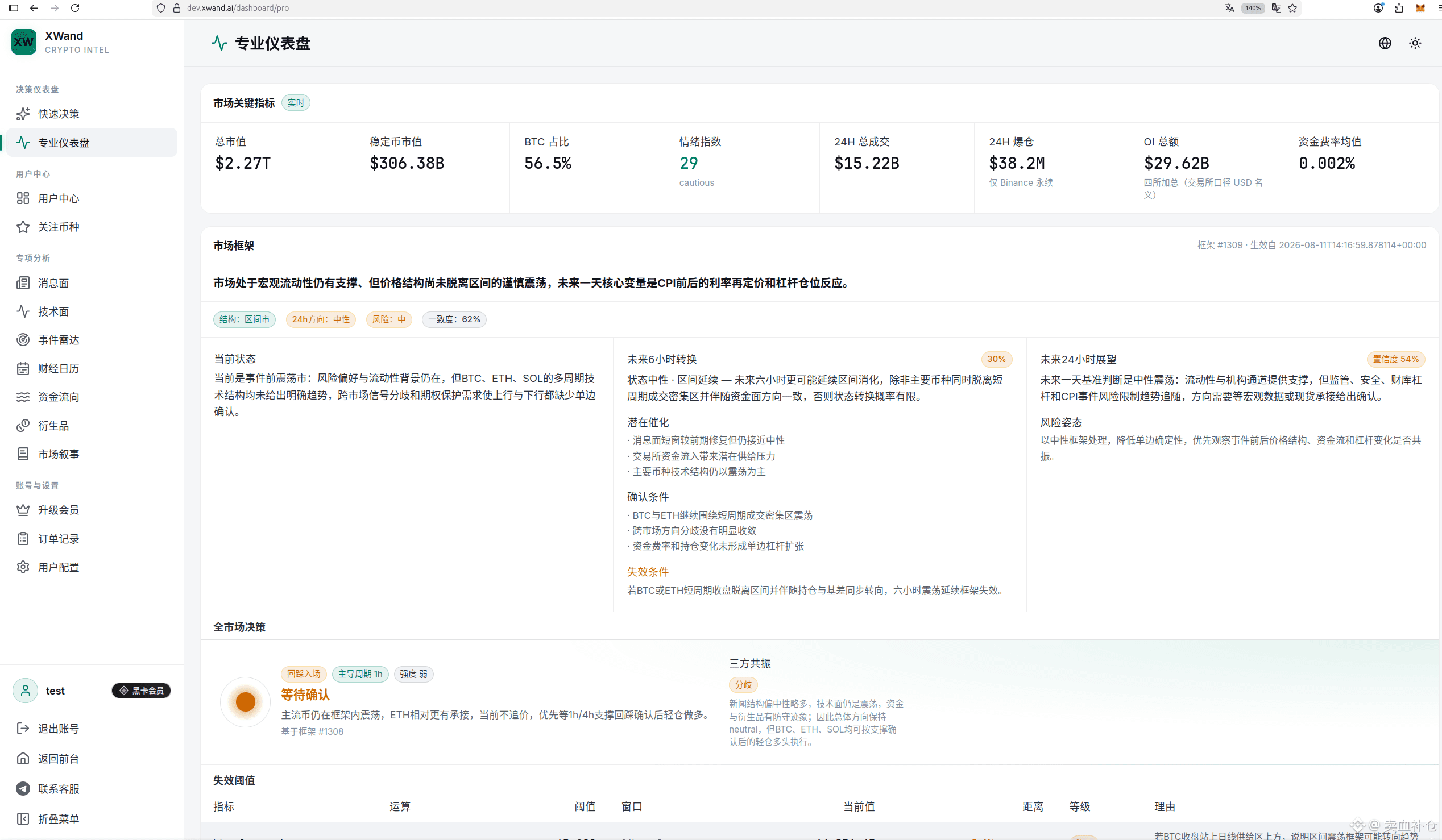
Task: Click the browser extensions puzzle icon
Action: (1399, 8)
